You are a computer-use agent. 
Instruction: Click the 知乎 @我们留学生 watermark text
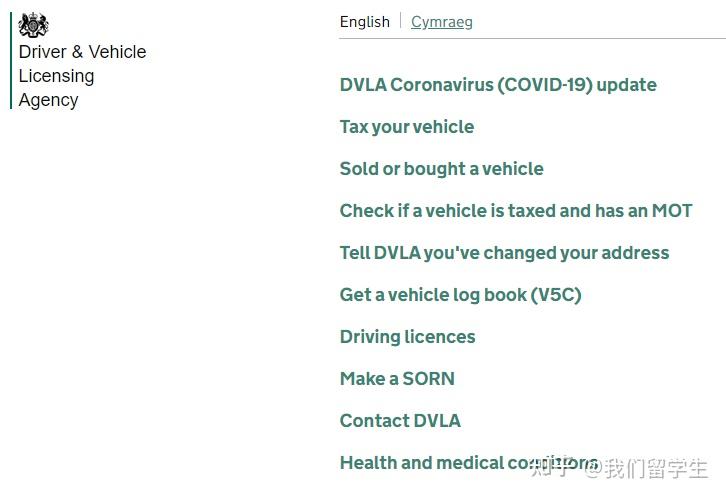pos(620,467)
